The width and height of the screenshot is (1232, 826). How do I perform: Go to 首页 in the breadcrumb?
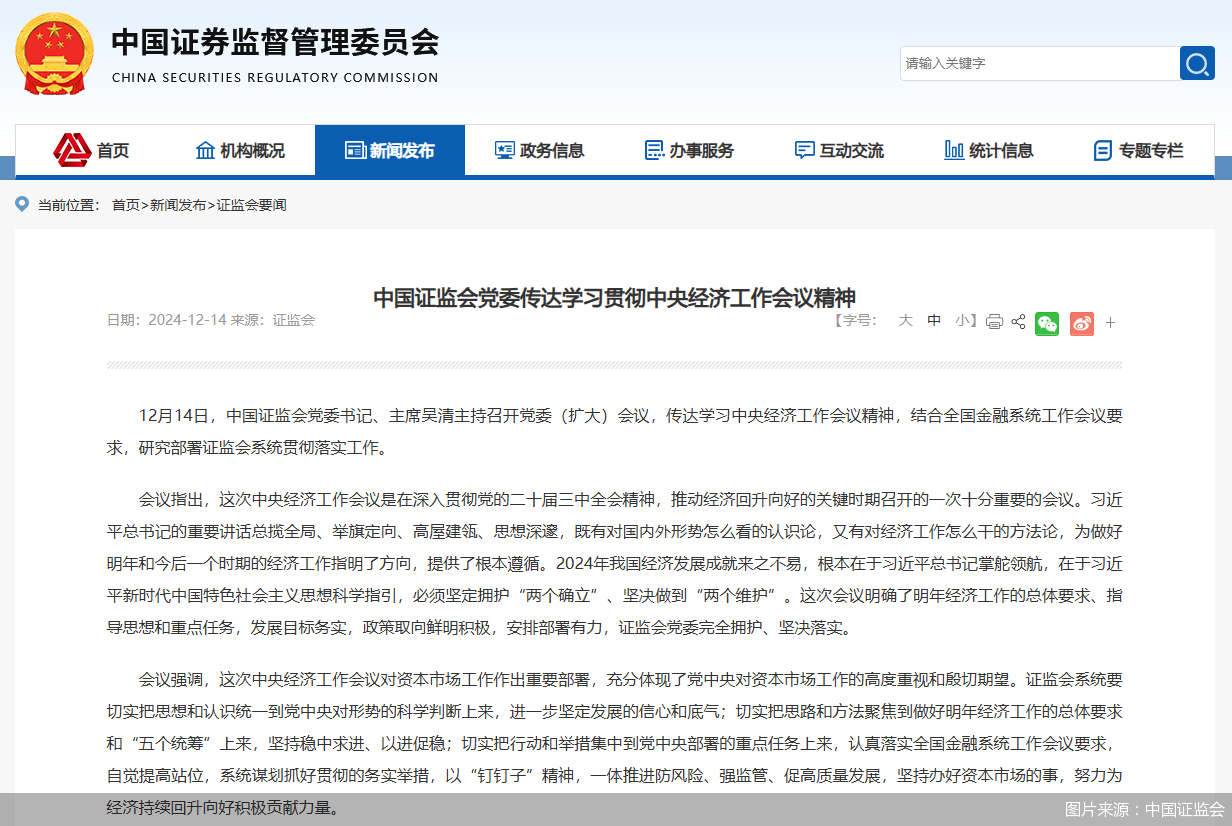126,205
